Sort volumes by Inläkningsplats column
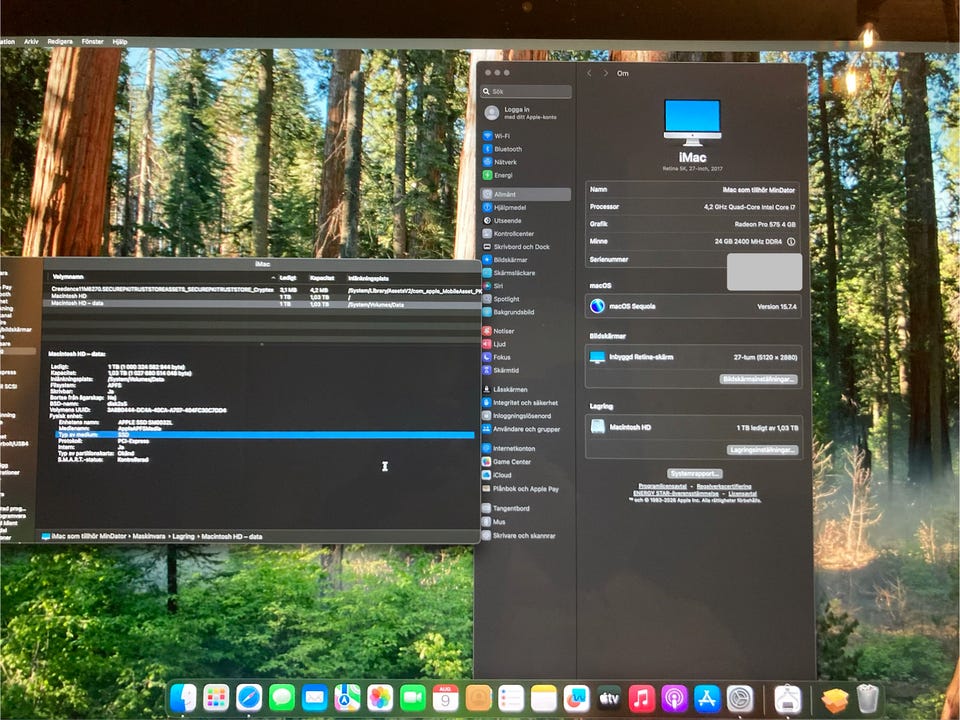The image size is (960, 720). (368, 278)
